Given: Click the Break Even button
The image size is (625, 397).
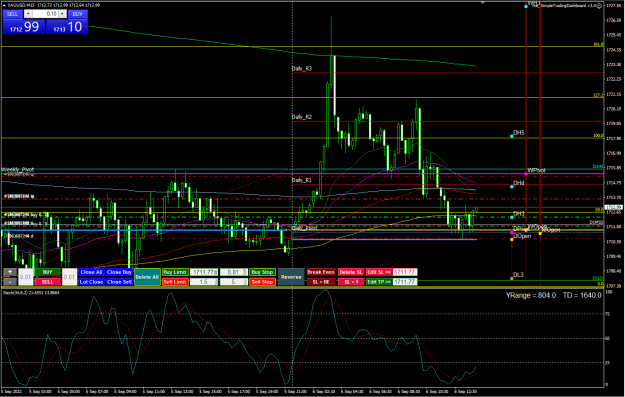Looking at the screenshot, I should pos(321,272).
